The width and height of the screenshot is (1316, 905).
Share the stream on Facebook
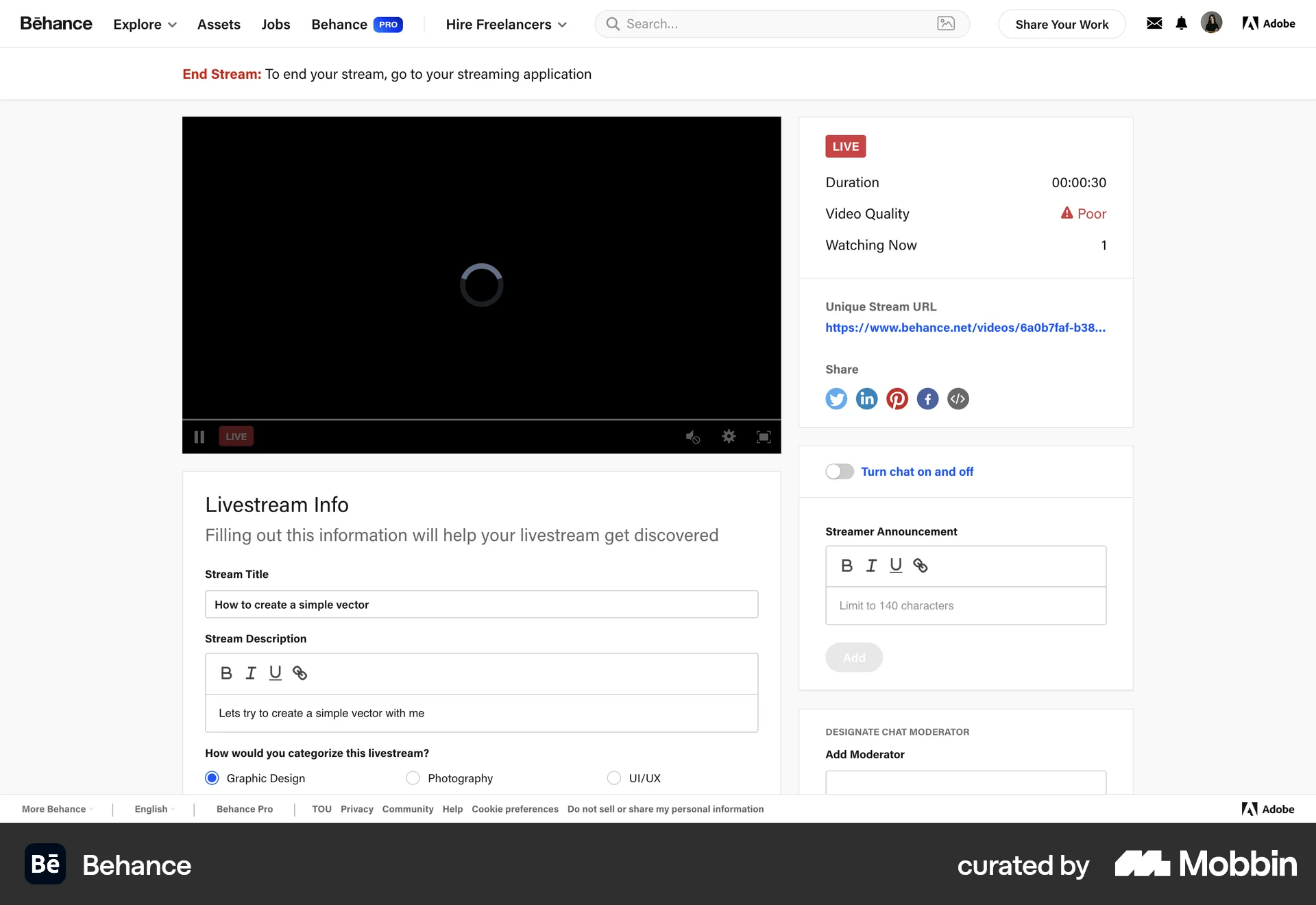pyautogui.click(x=927, y=398)
